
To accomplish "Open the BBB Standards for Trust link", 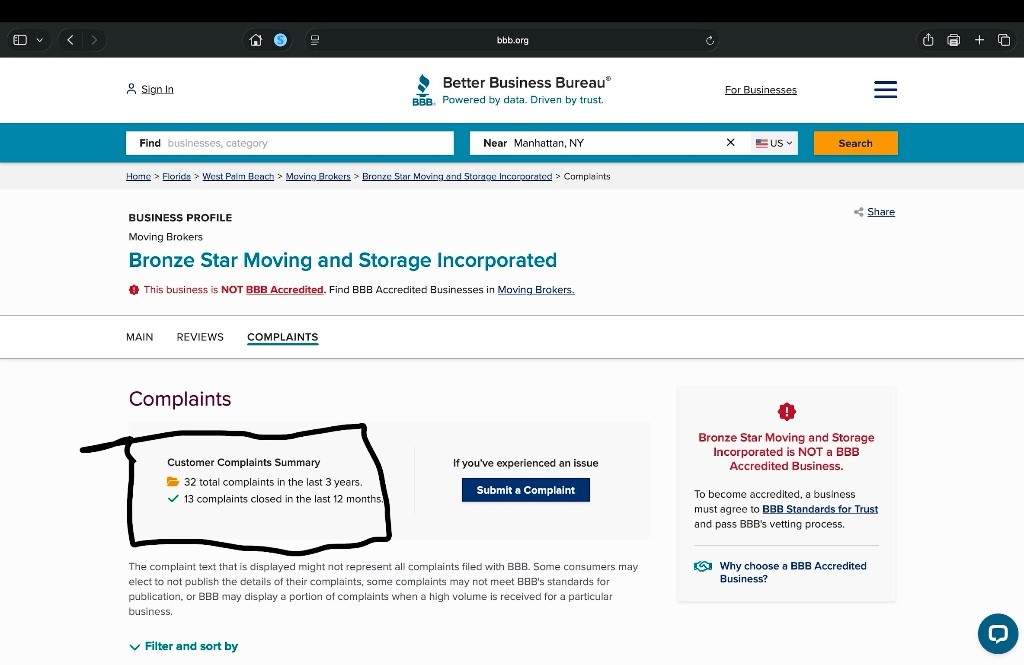I will (x=820, y=509).
